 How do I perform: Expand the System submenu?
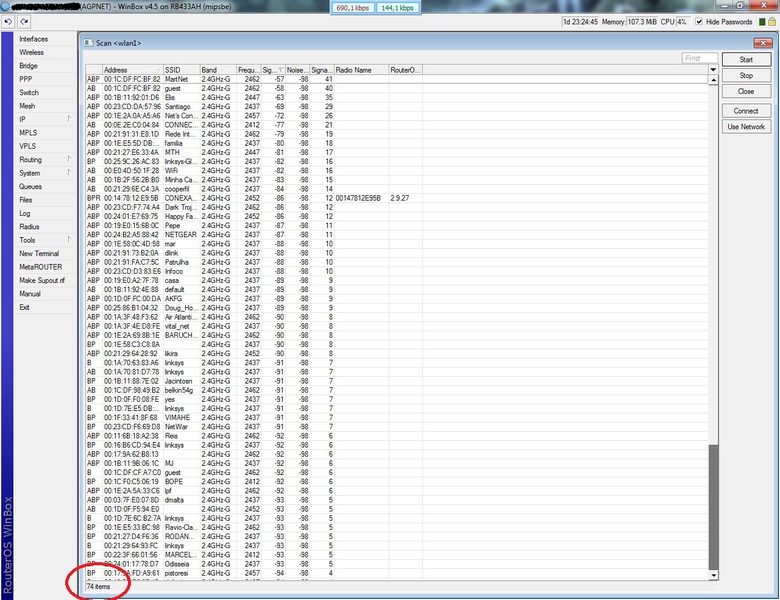(45, 173)
